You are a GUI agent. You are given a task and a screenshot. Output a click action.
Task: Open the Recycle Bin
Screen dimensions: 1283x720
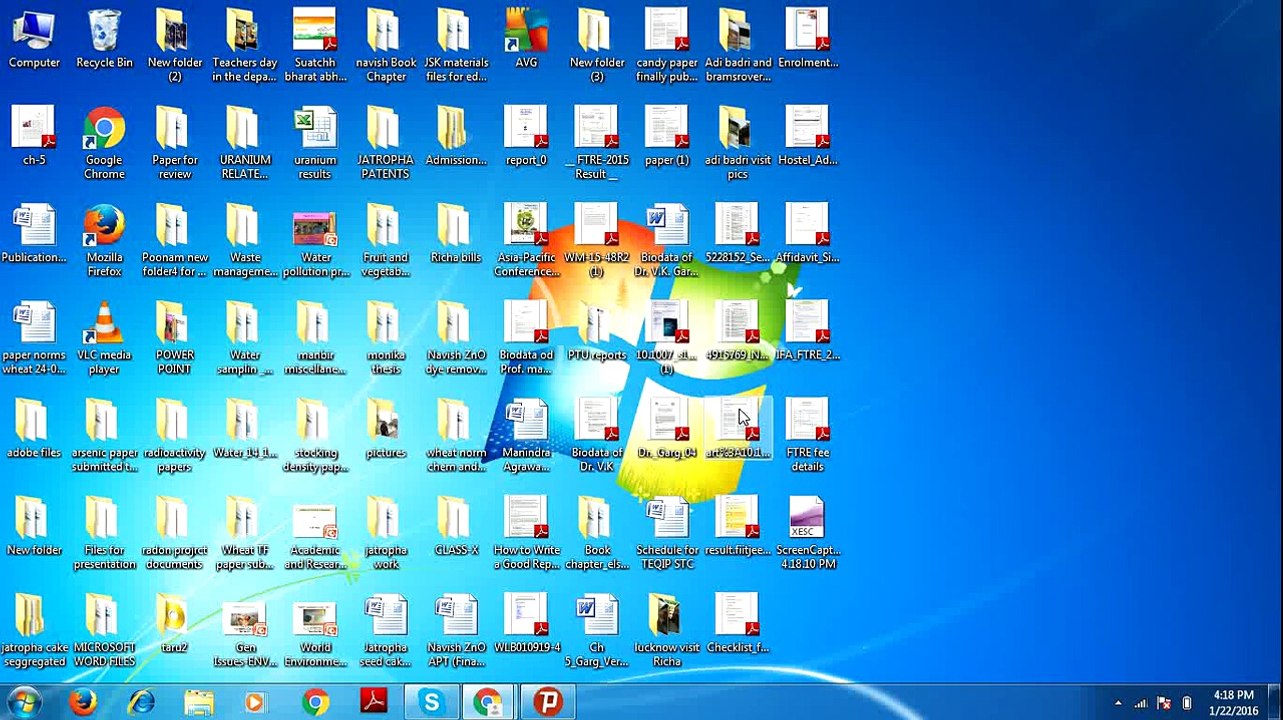click(x=104, y=40)
